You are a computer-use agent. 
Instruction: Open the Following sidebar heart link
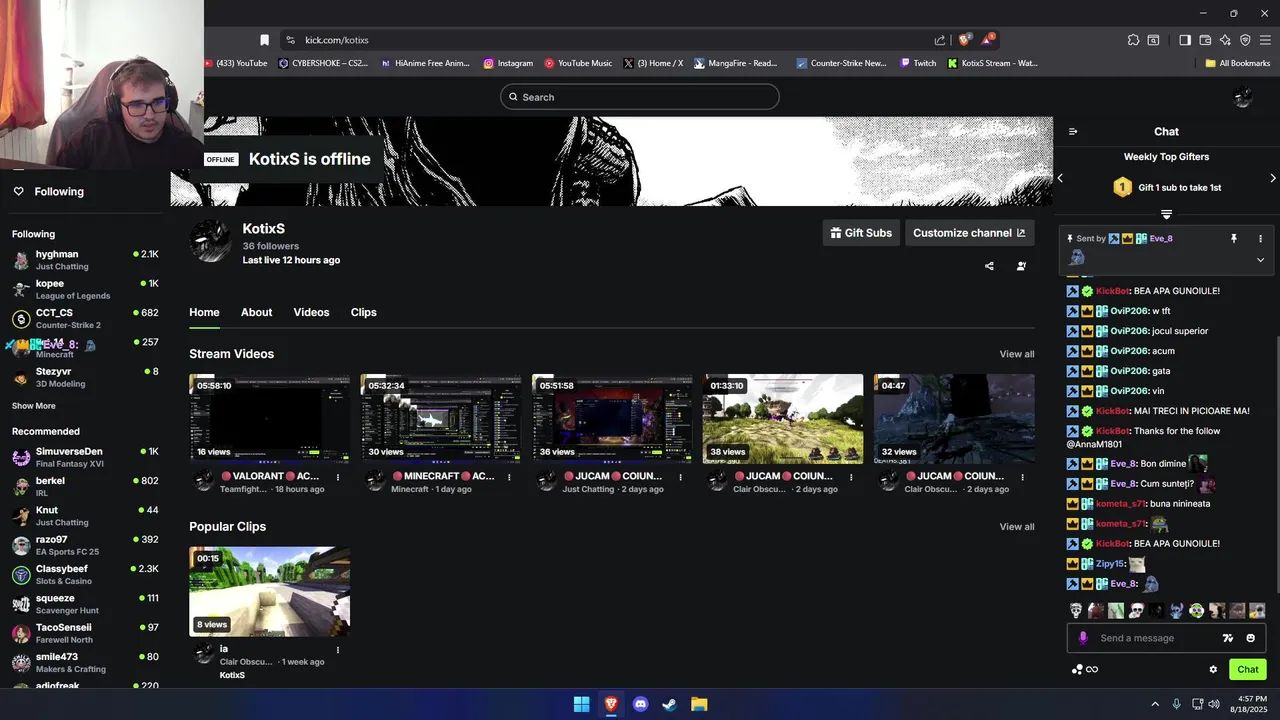click(x=48, y=191)
